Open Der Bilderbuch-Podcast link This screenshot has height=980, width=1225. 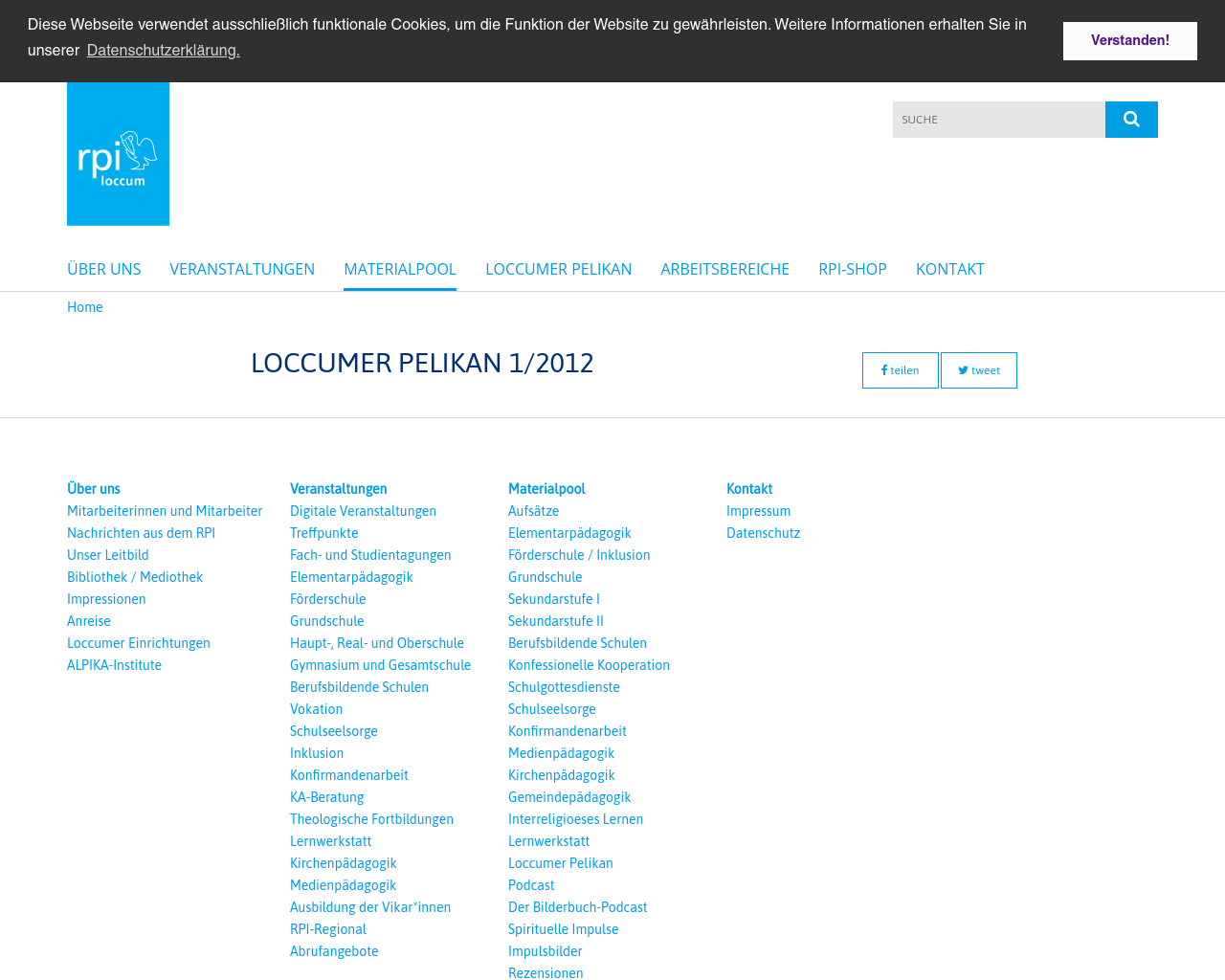pos(577,907)
